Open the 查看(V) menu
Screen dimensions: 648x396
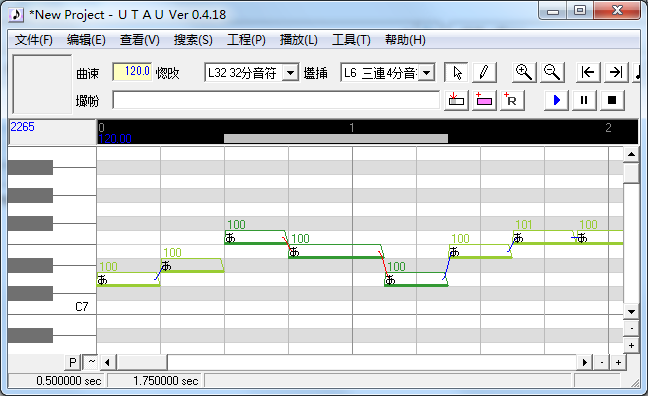[139, 40]
